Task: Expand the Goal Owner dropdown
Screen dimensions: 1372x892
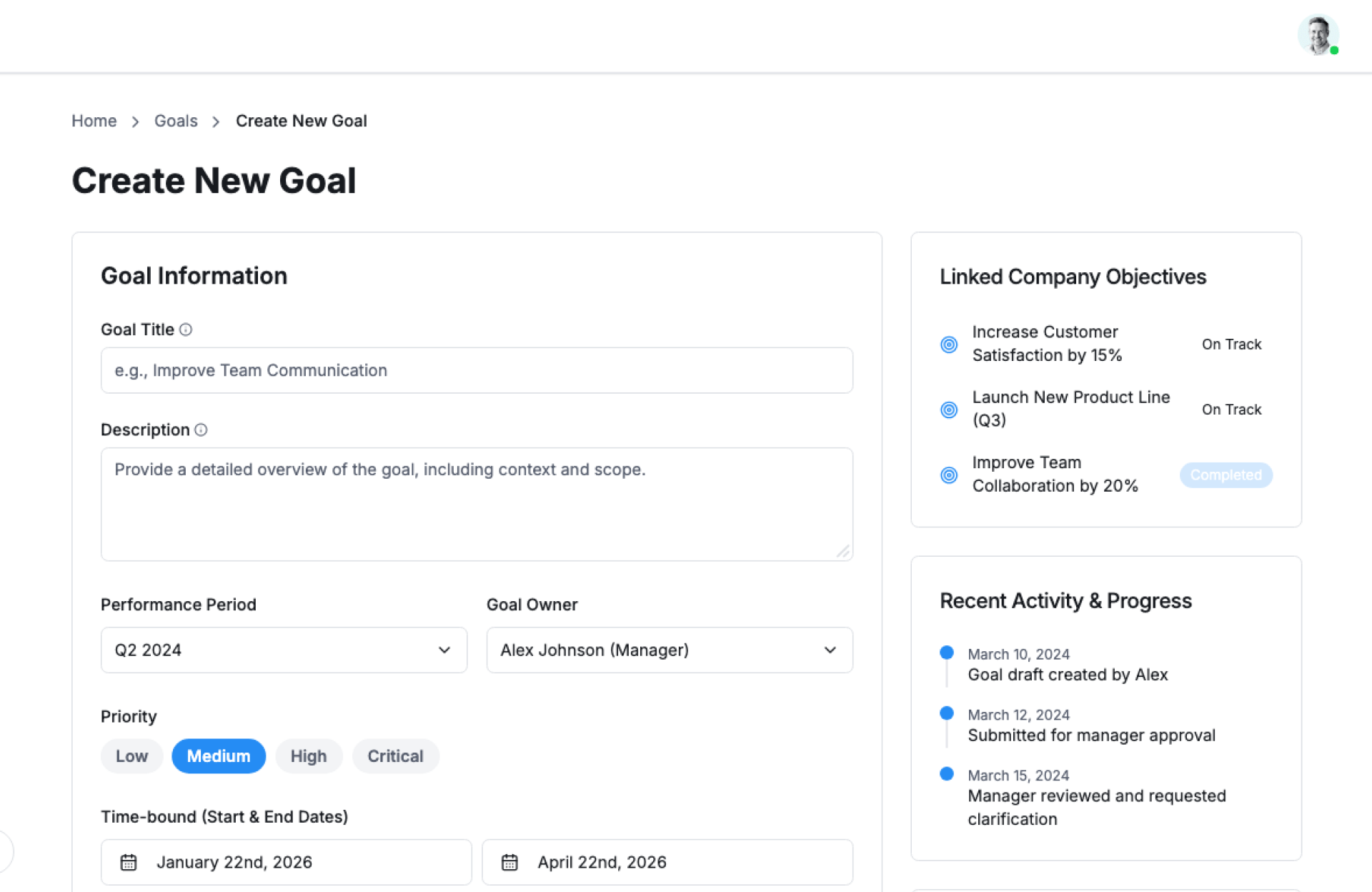Action: pos(669,650)
